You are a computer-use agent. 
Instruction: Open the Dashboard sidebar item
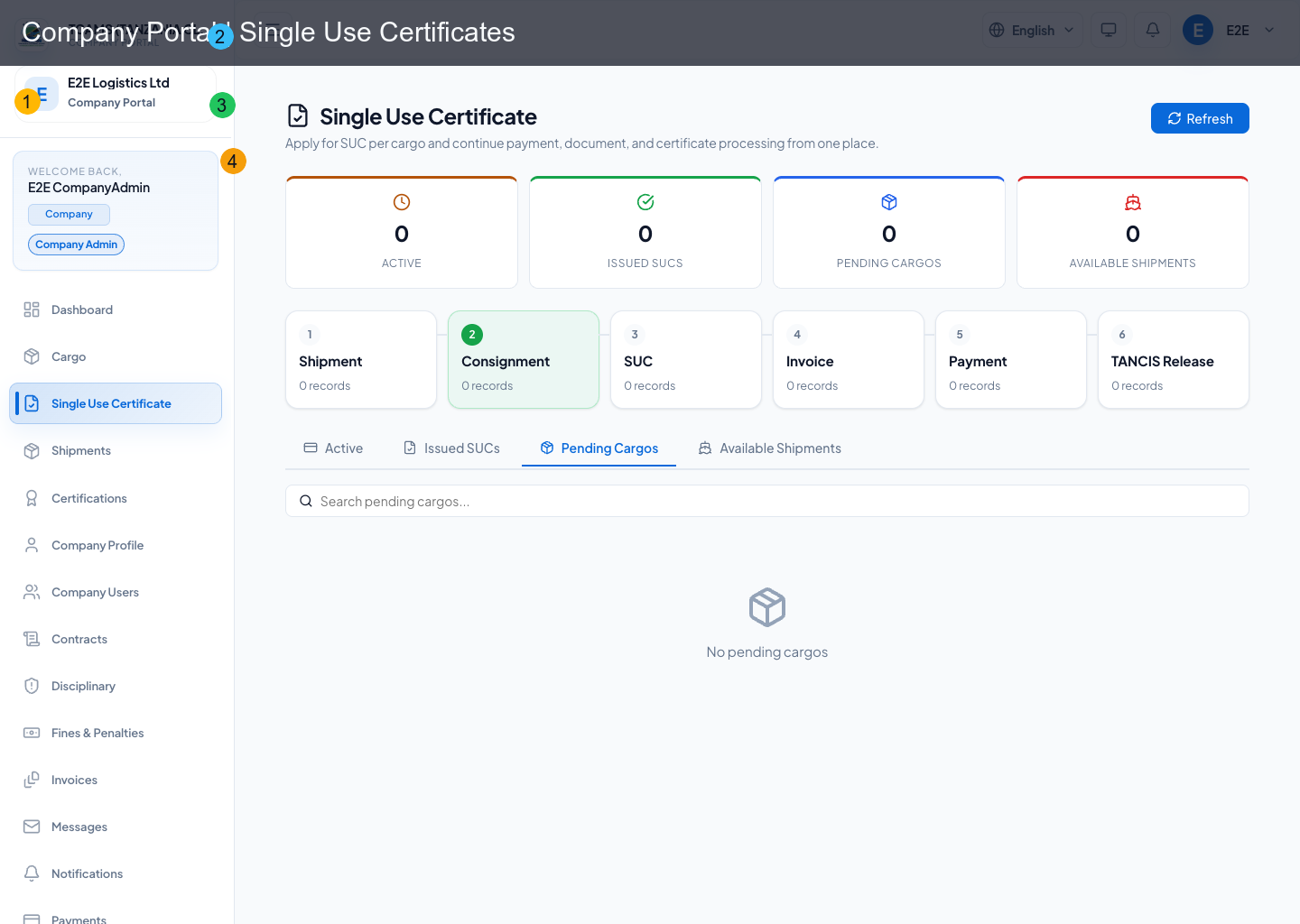(116, 310)
